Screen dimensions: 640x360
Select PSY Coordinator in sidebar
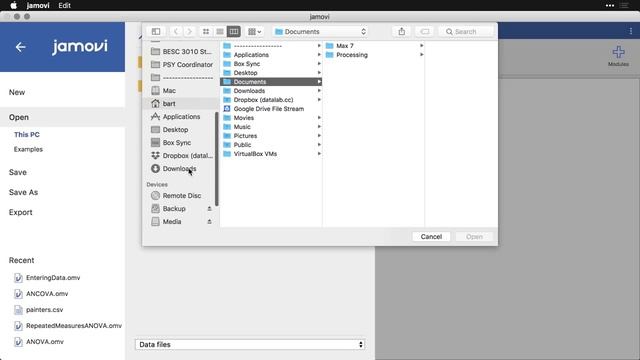182,64
